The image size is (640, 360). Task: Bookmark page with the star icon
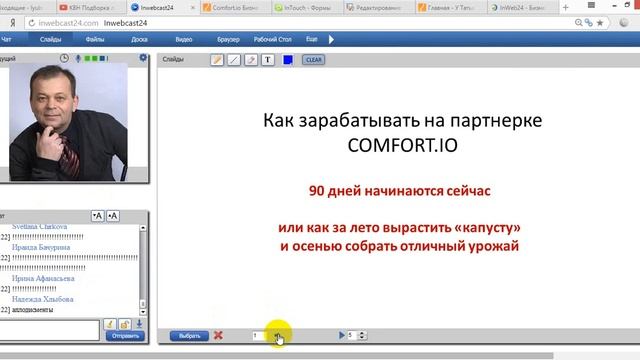[x=600, y=23]
